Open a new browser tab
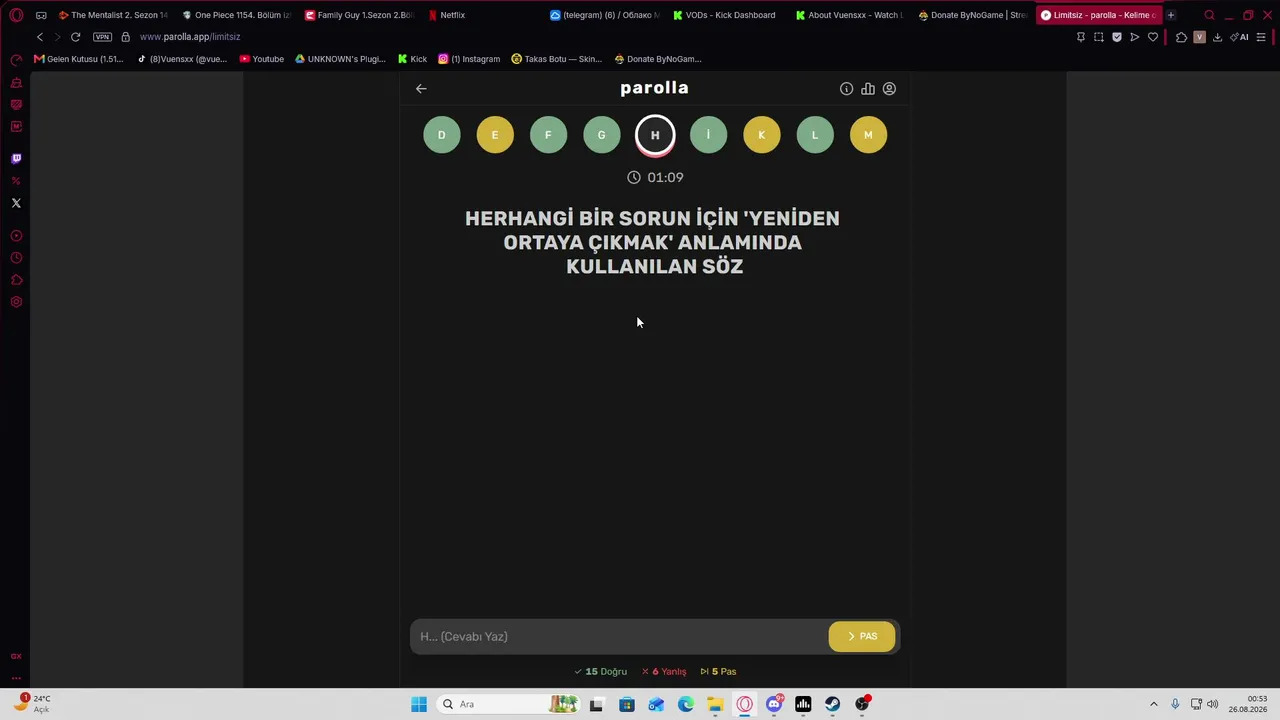Screen dimensions: 1280x720 coord(1171,15)
